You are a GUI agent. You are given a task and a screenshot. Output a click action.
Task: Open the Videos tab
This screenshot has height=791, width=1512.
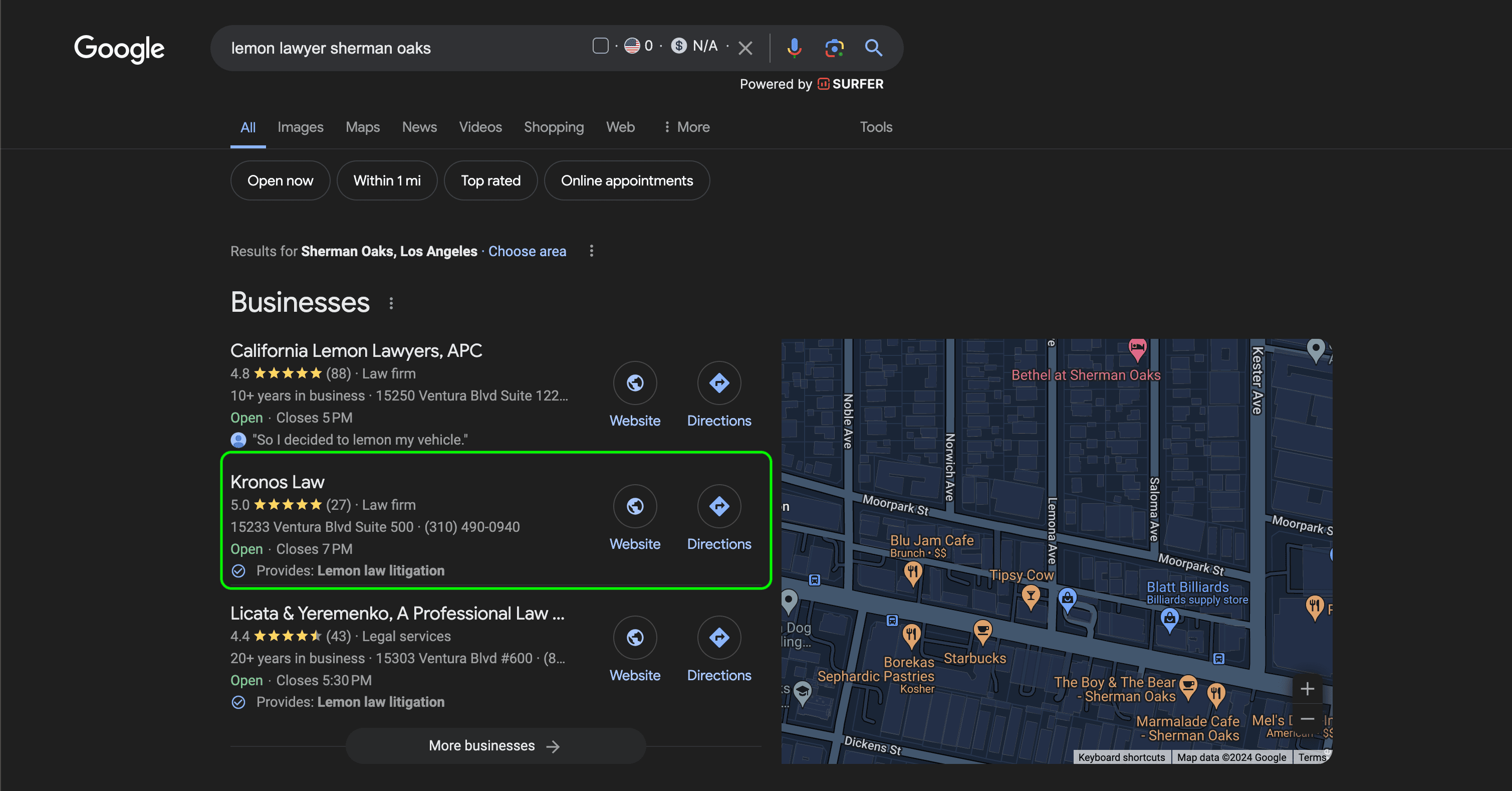pos(480,127)
